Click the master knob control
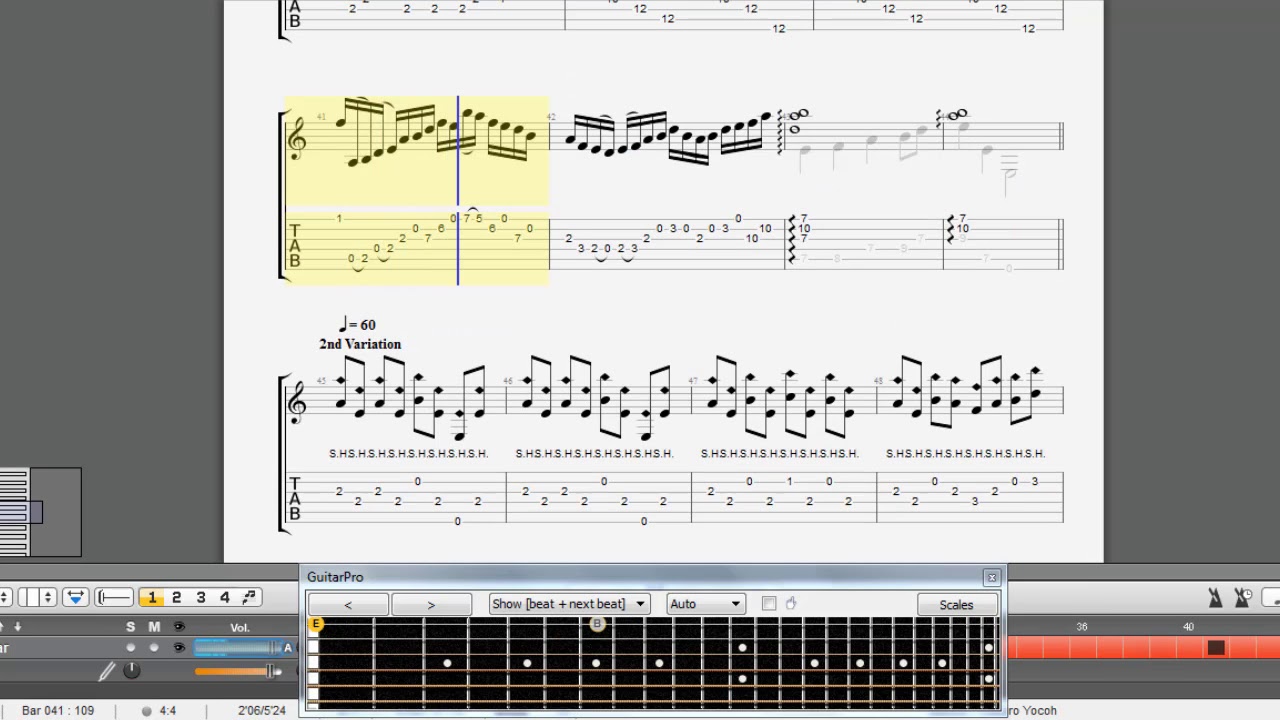1280x720 pixels. click(x=131, y=671)
